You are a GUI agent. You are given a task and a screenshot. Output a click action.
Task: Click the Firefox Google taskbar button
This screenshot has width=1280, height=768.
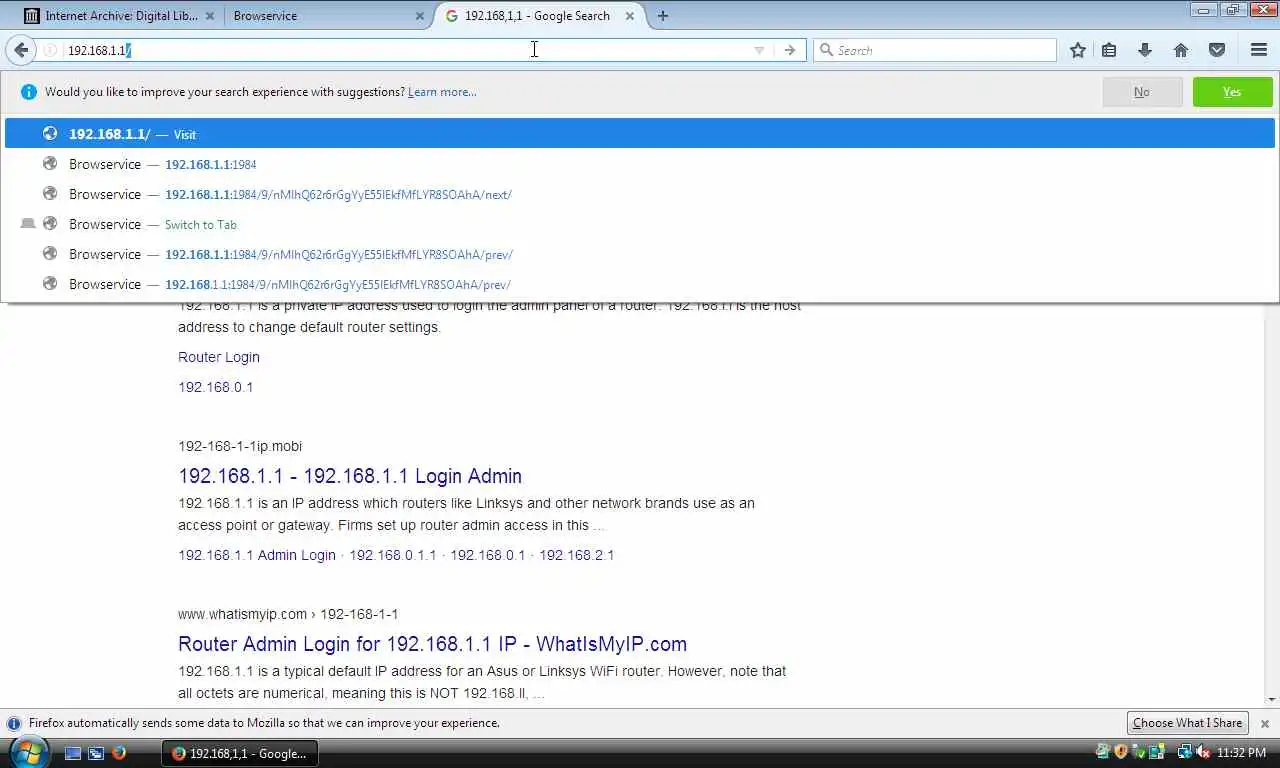[x=240, y=753]
